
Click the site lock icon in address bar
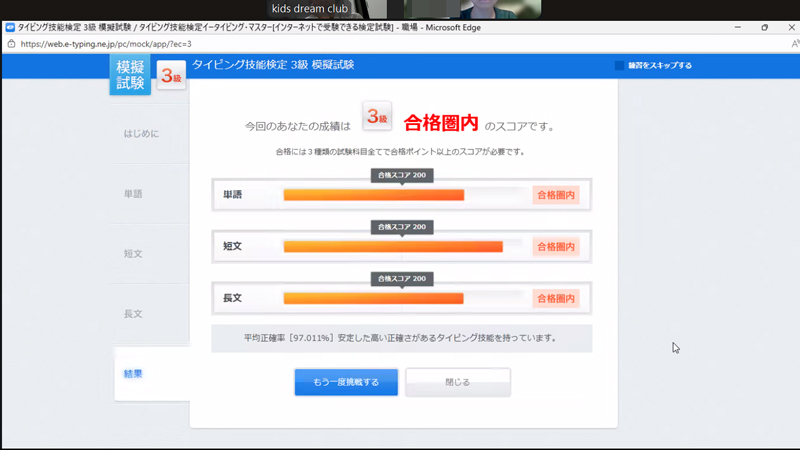coord(11,44)
